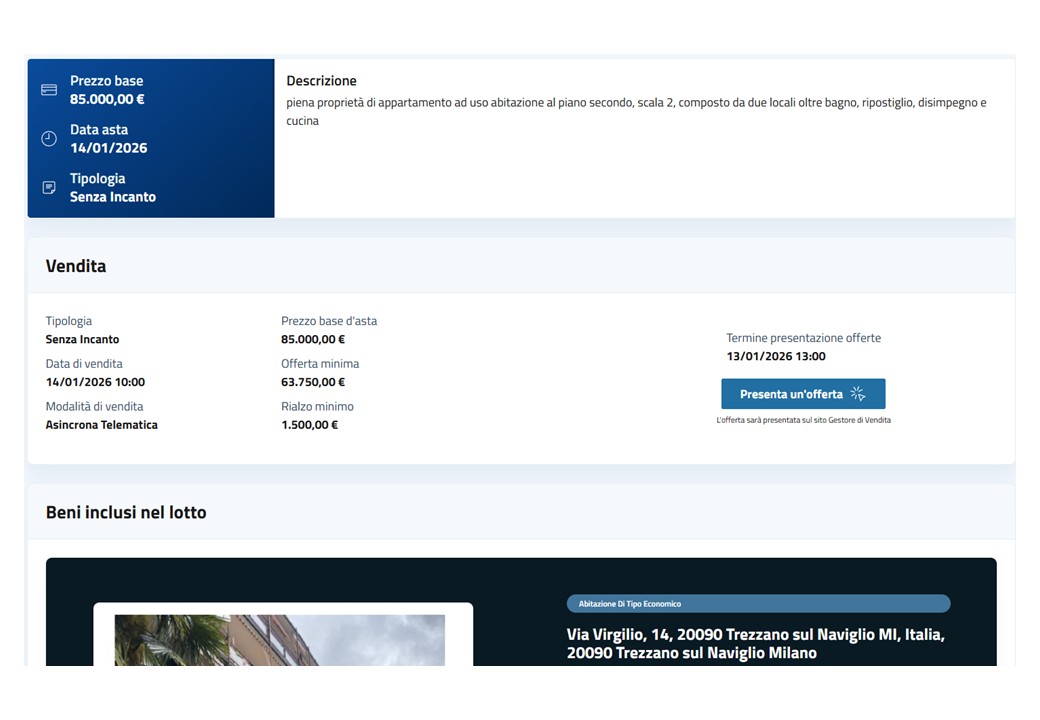Click the "Prezzo base d'asta" value in Vendita
This screenshot has width=1040, height=720.
coord(313,339)
